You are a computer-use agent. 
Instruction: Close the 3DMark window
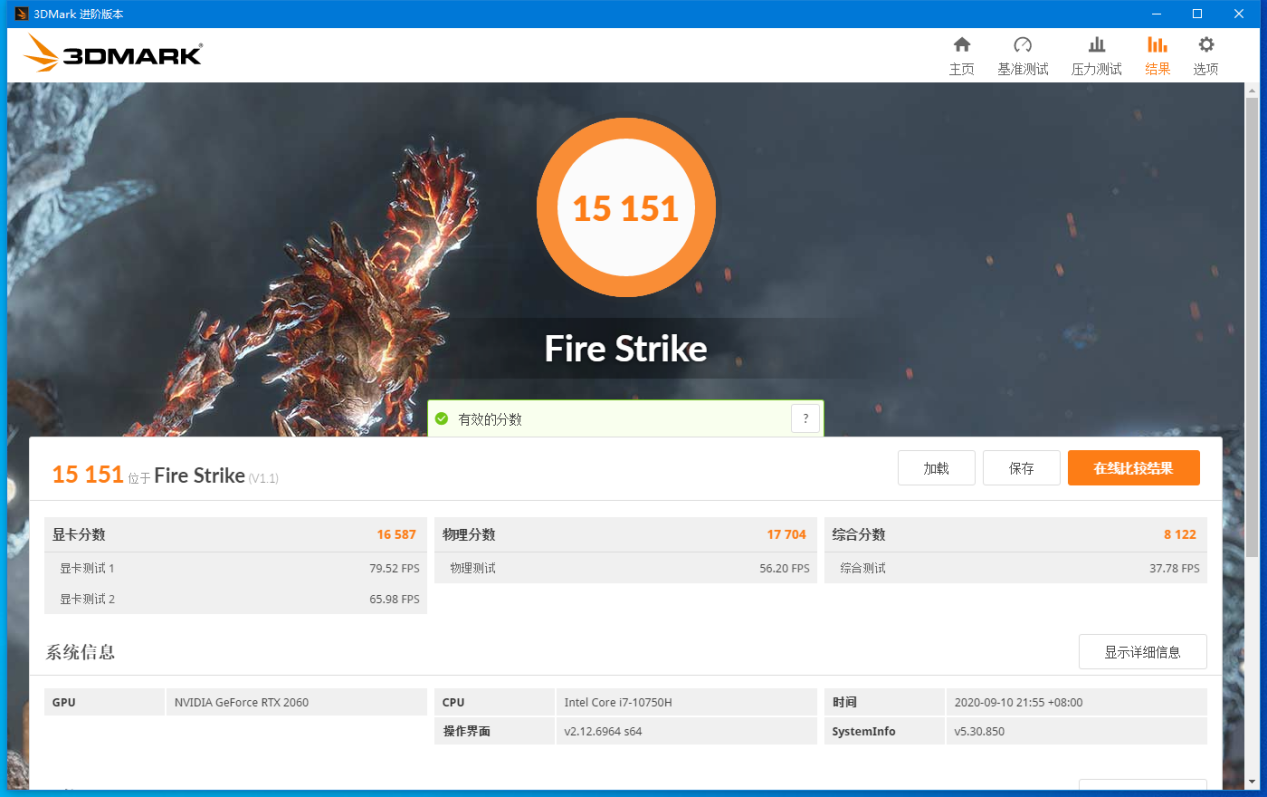[1240, 14]
